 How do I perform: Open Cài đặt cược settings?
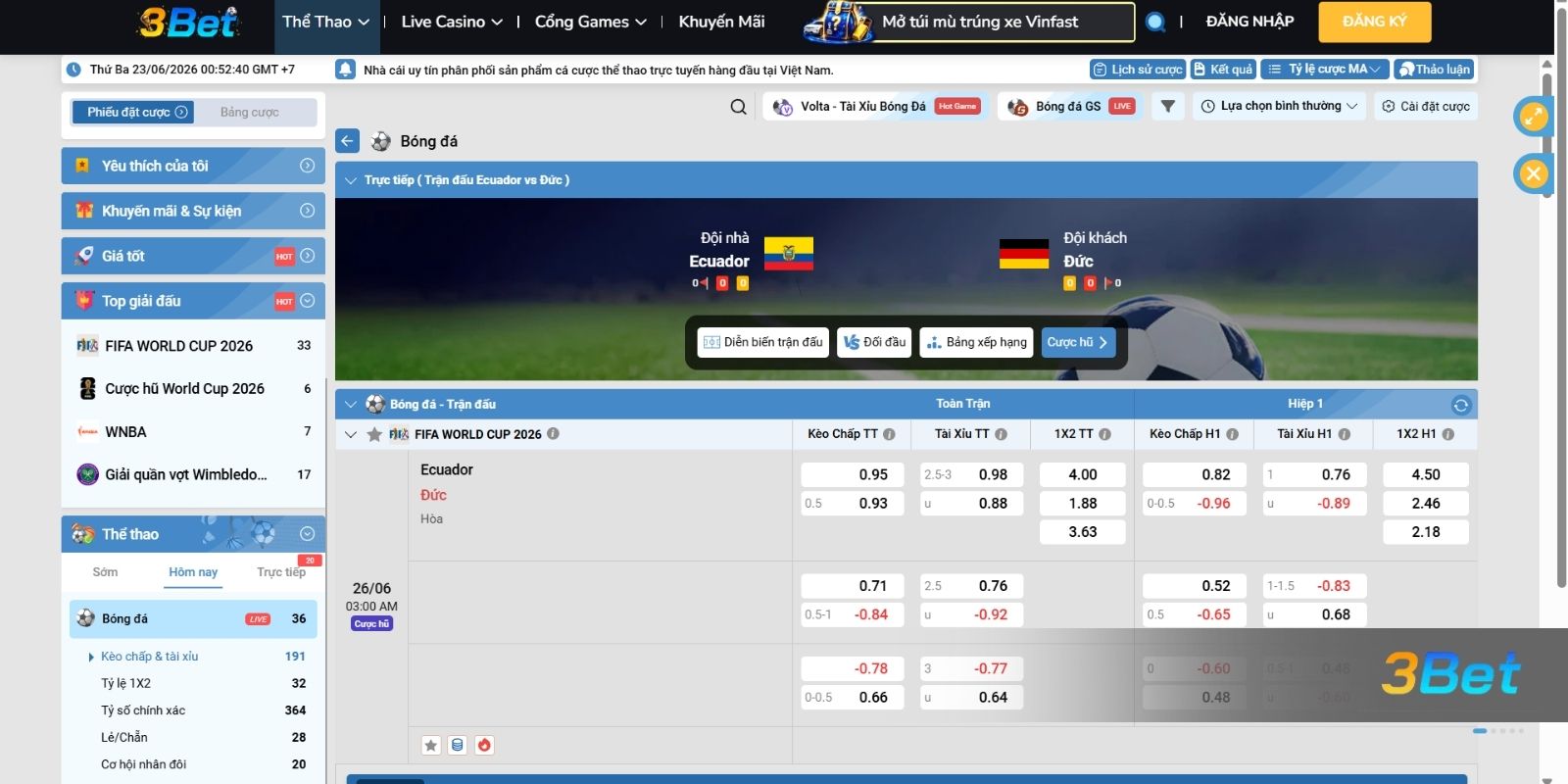pos(1426,106)
